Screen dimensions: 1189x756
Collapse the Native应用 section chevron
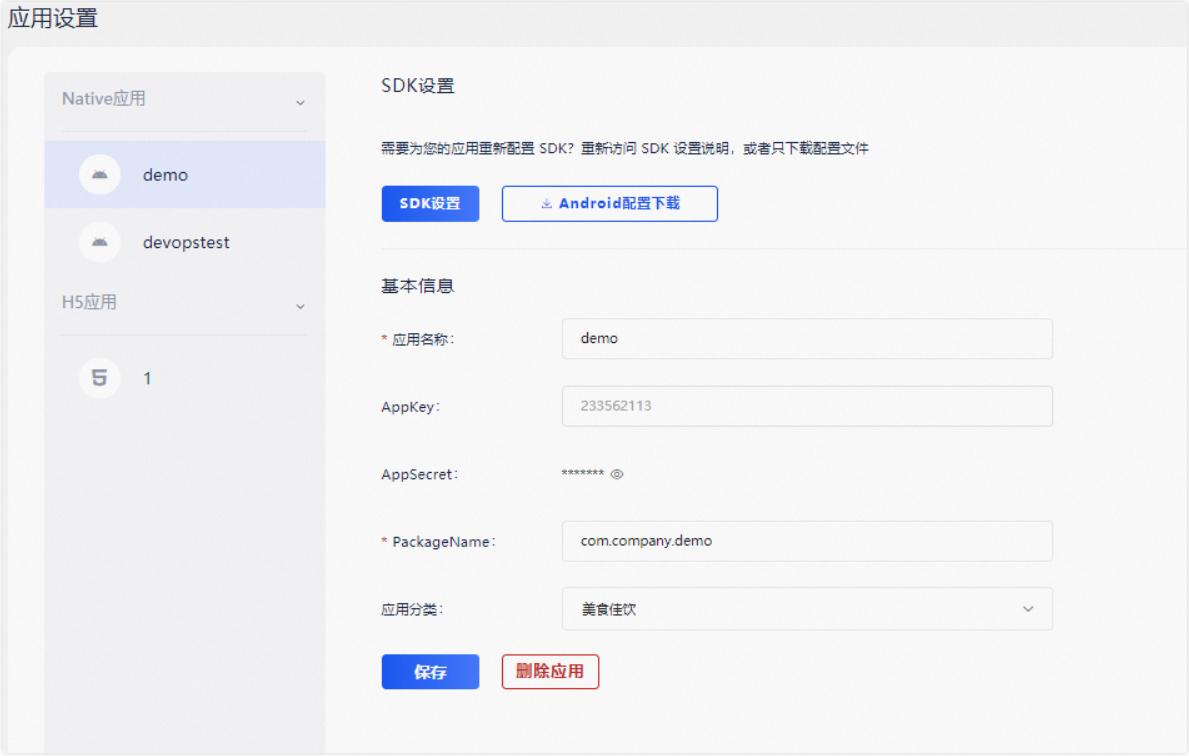pyautogui.click(x=299, y=103)
